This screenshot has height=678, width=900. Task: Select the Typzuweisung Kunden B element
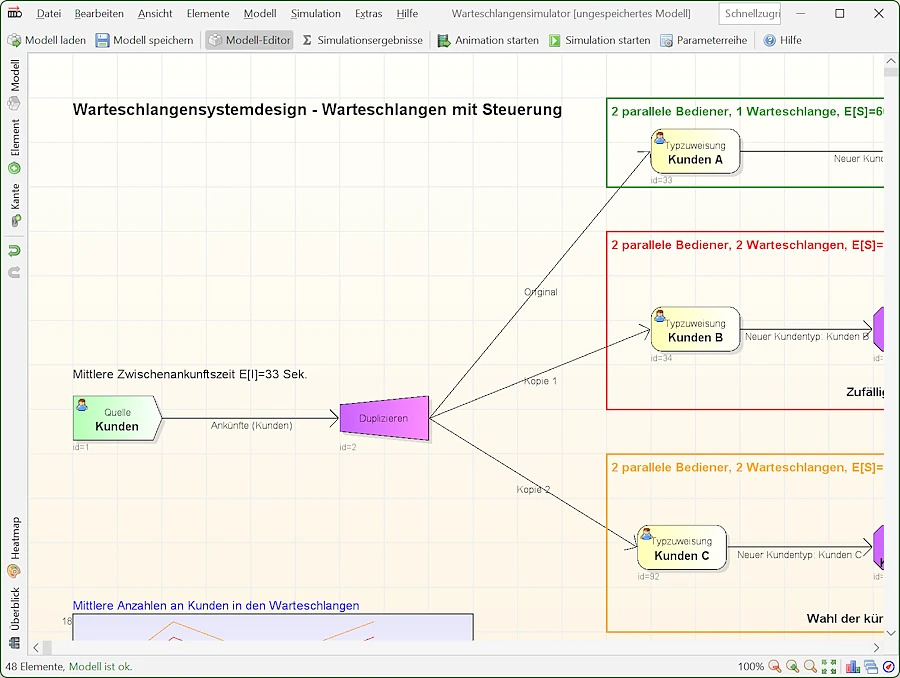coord(695,330)
